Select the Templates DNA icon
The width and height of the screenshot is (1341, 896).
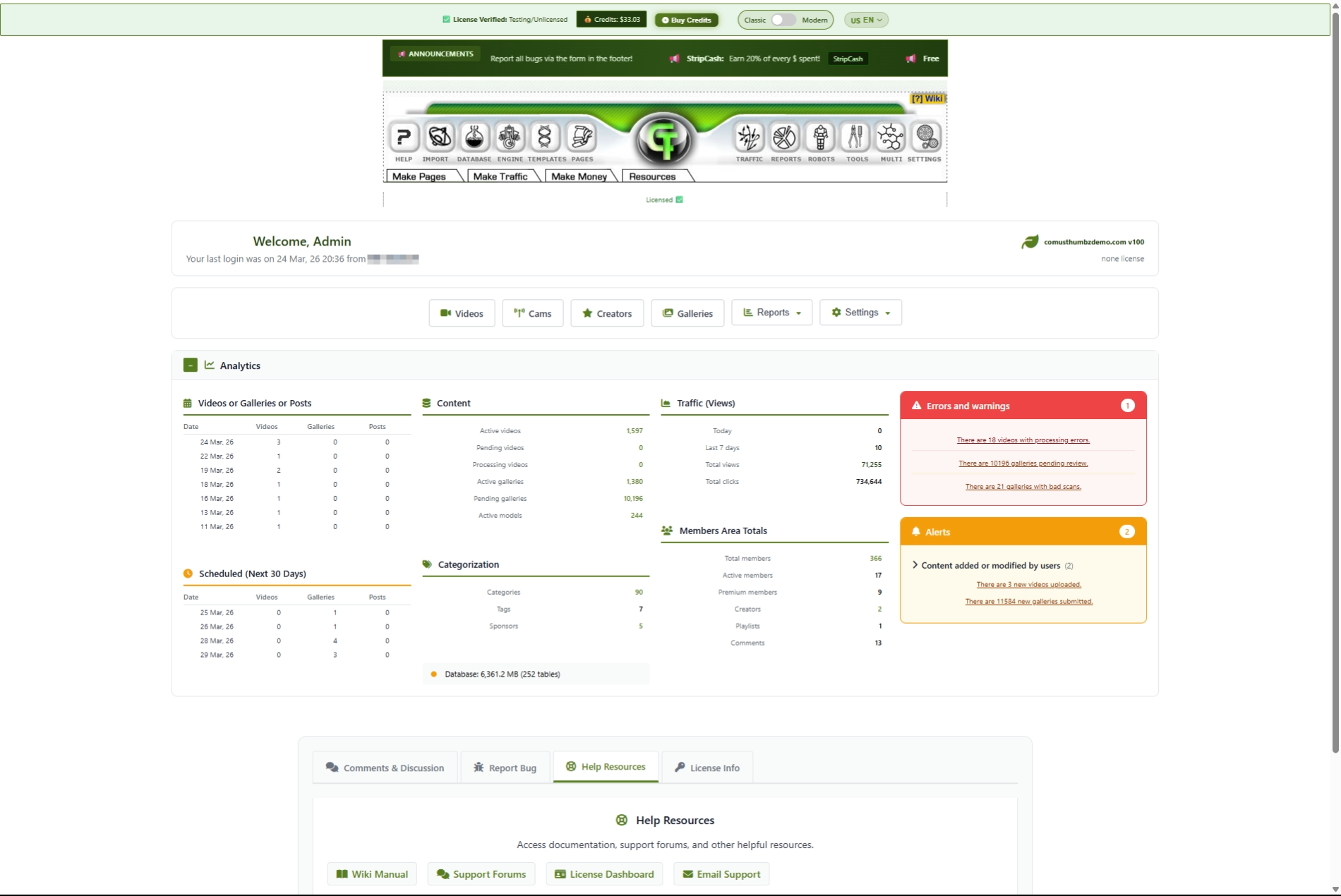tap(545, 138)
